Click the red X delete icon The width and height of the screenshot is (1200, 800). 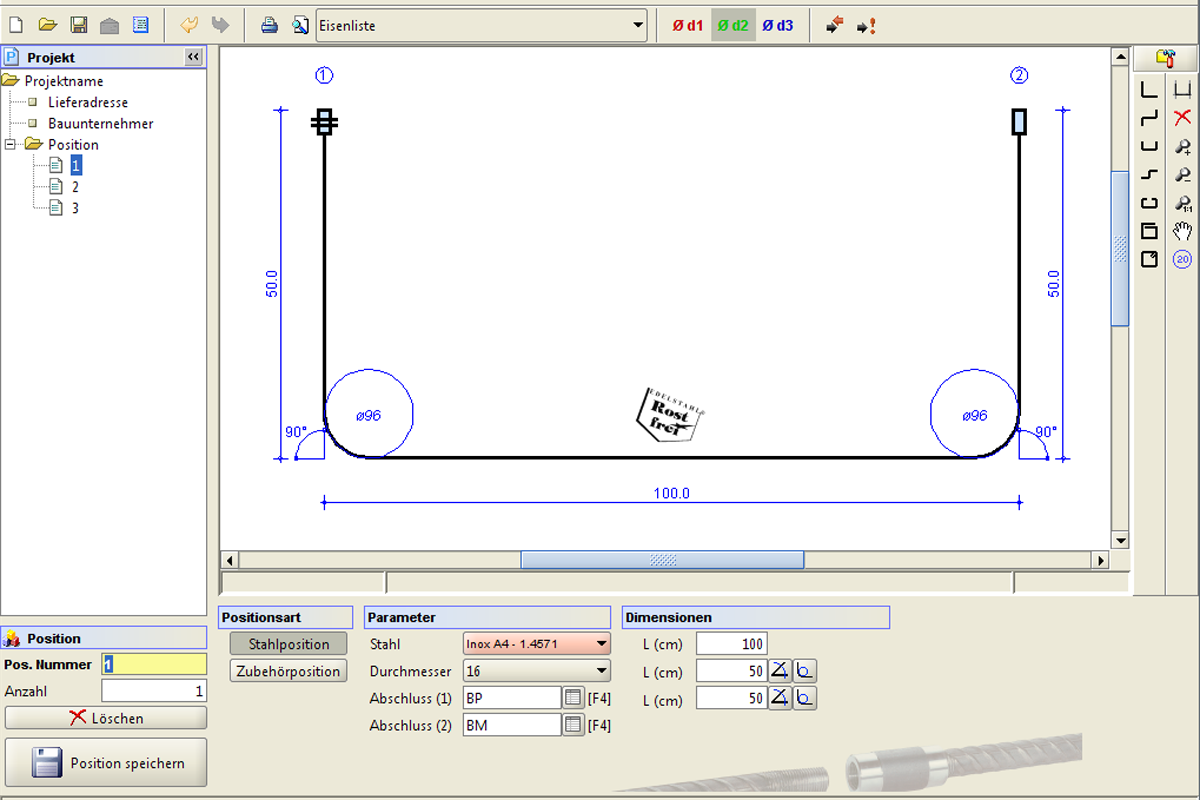click(1183, 118)
